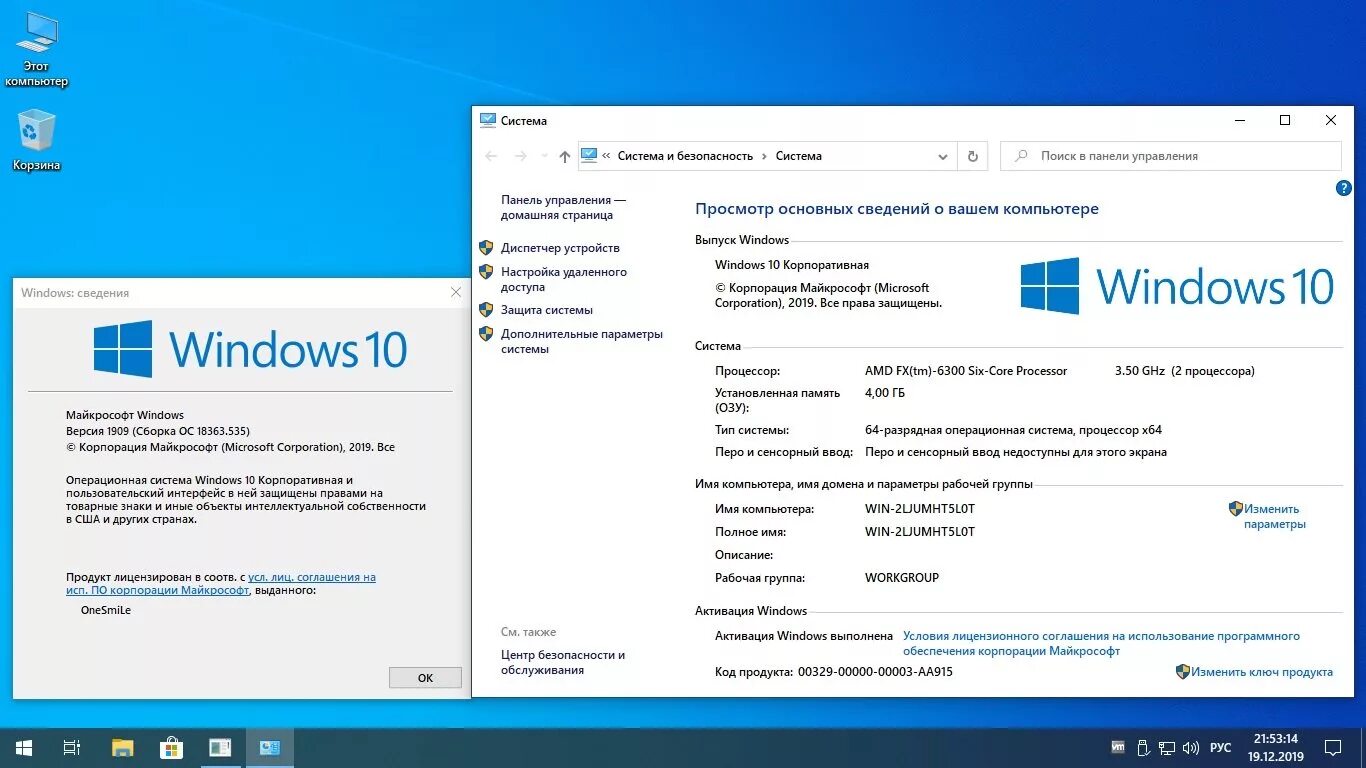Select Система и безопасность breadcrumb
This screenshot has width=1366, height=768.
pyautogui.click(x=685, y=156)
